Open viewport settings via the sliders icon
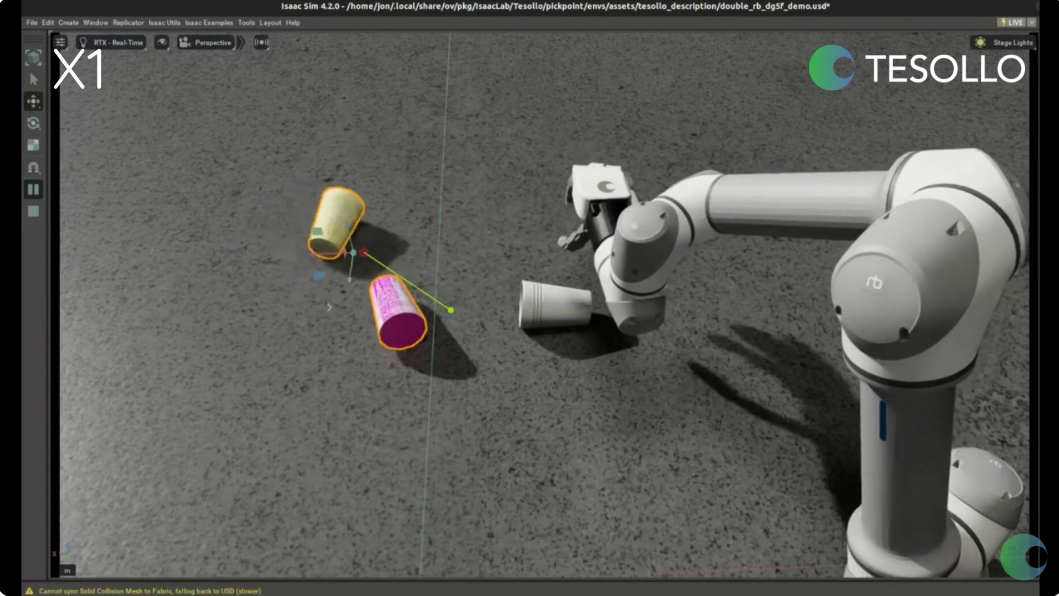 pos(60,42)
